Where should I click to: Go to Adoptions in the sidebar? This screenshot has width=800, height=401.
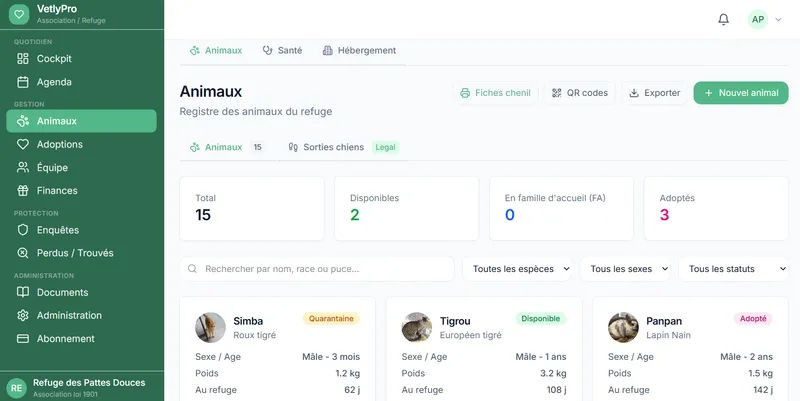(x=60, y=144)
